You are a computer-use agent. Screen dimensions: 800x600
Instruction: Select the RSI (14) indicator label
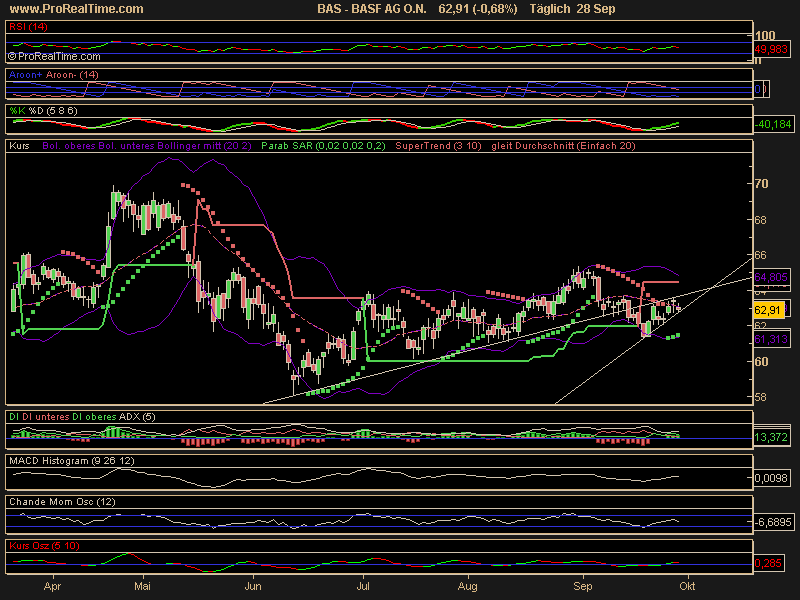28,27
